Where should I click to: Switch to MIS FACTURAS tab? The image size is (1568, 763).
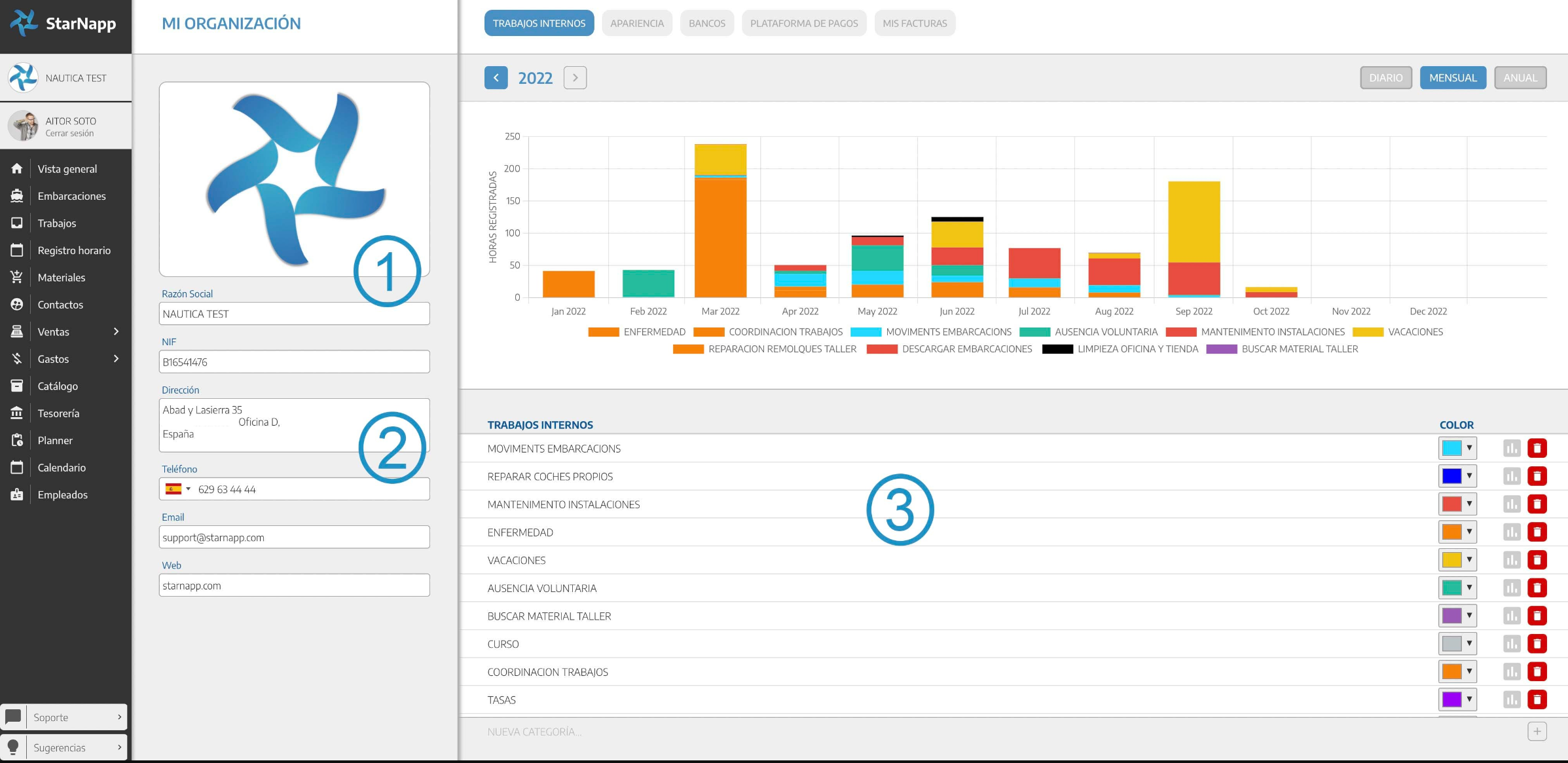(x=914, y=24)
